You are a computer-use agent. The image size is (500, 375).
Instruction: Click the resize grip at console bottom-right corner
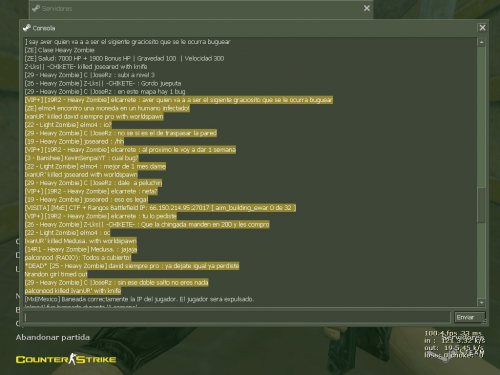coord(485,322)
